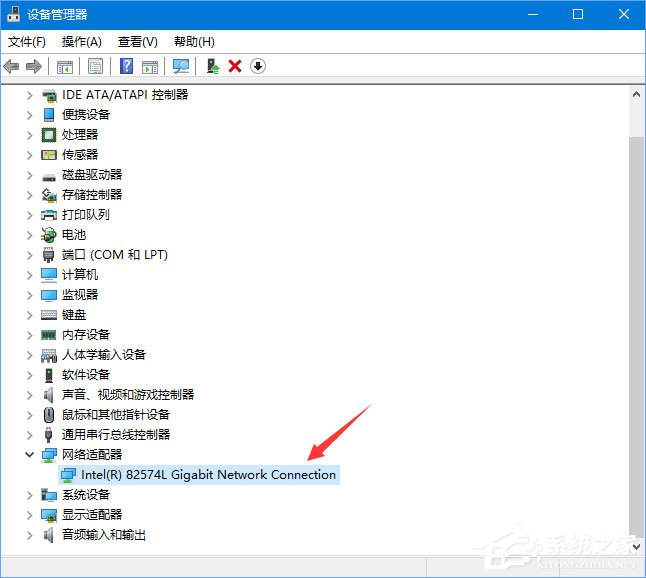Expand the 监视器 category
The height and width of the screenshot is (578, 646).
(30, 295)
